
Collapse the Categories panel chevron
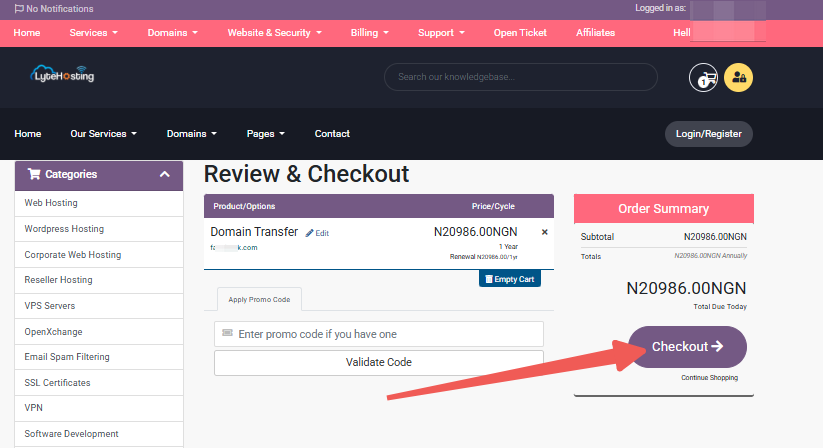point(165,174)
